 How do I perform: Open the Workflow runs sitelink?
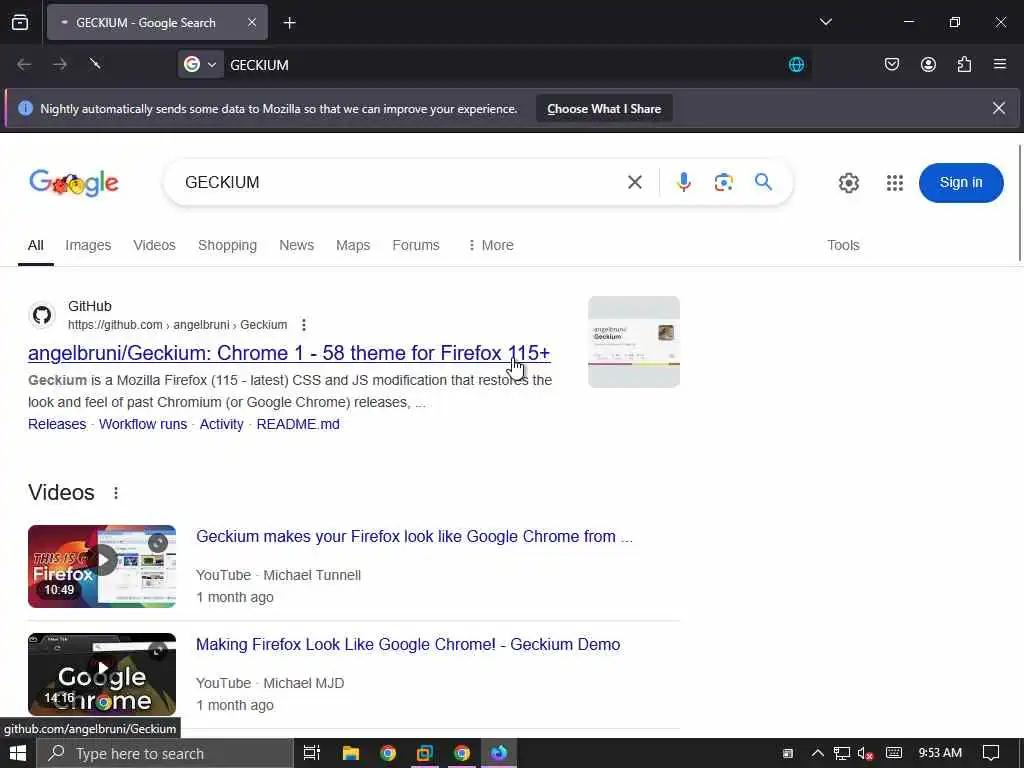143,424
